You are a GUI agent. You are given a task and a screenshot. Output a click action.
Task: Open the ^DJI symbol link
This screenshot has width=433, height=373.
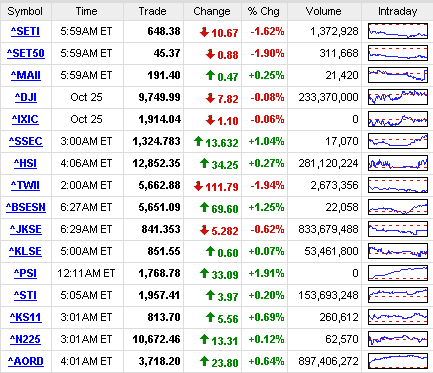point(26,97)
